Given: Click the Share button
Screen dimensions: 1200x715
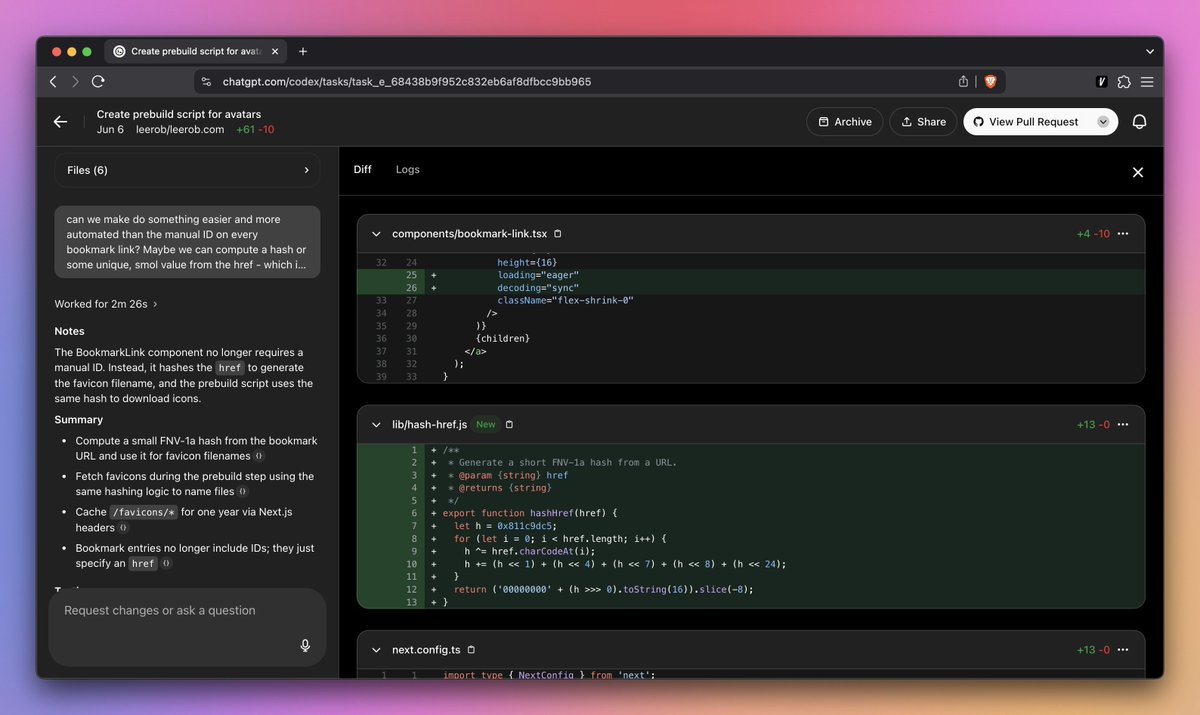Looking at the screenshot, I should (x=923, y=122).
